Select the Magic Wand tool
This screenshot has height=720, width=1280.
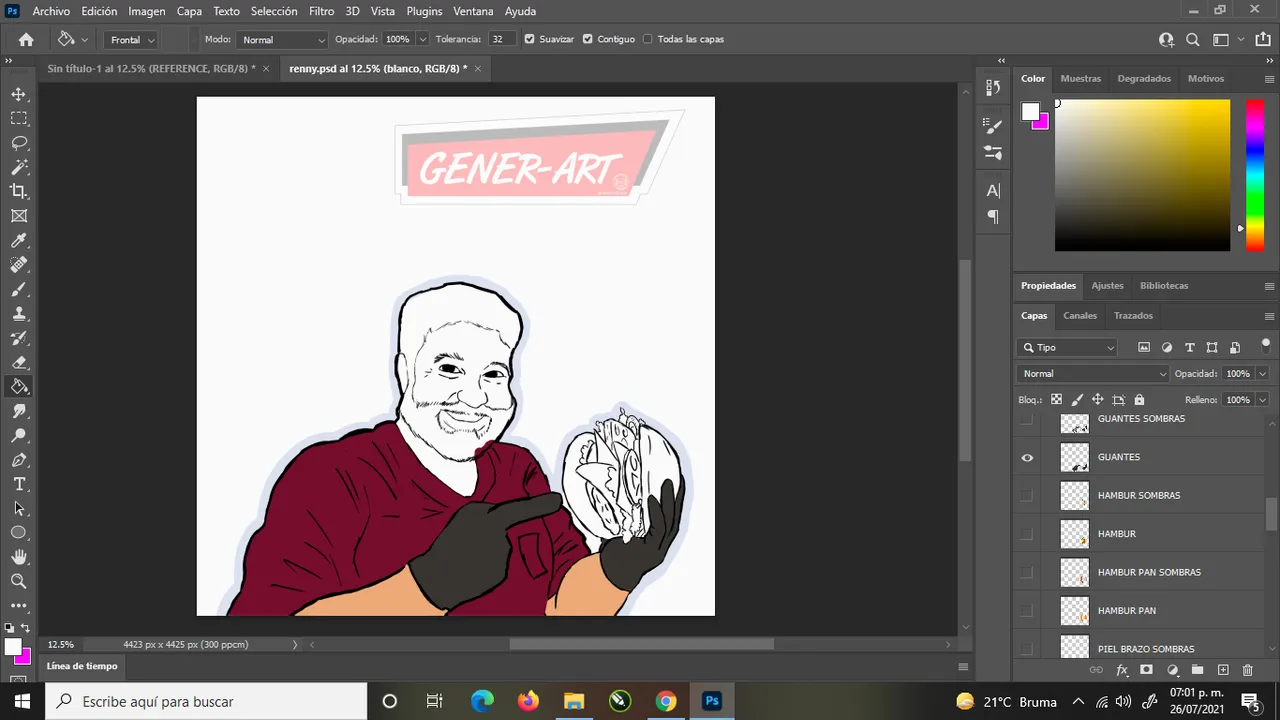pyautogui.click(x=19, y=167)
